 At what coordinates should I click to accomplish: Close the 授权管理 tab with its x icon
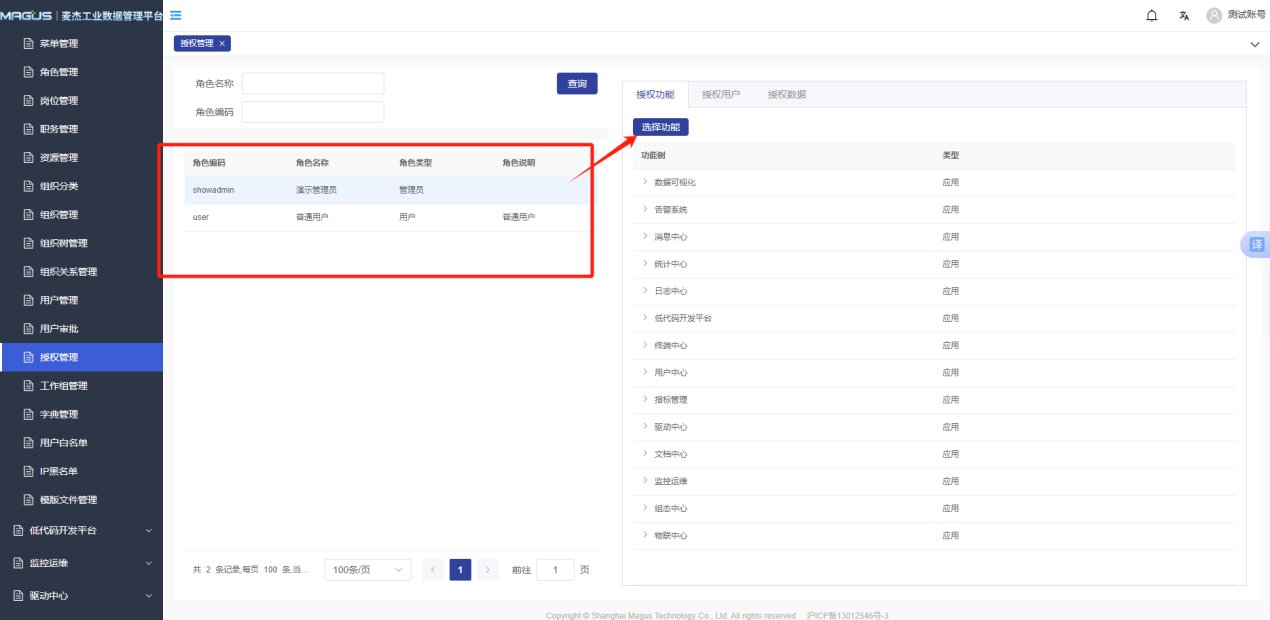click(222, 43)
